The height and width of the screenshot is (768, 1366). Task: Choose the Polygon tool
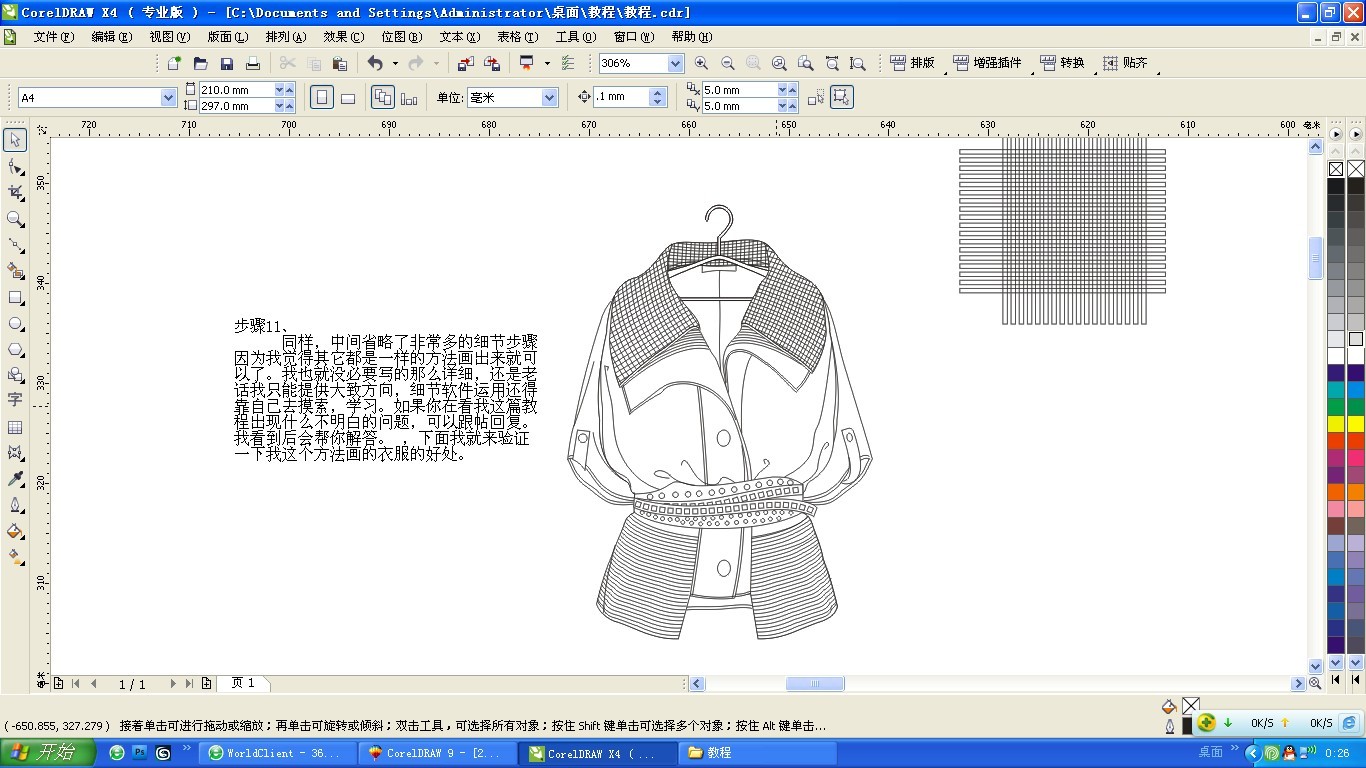pos(15,349)
